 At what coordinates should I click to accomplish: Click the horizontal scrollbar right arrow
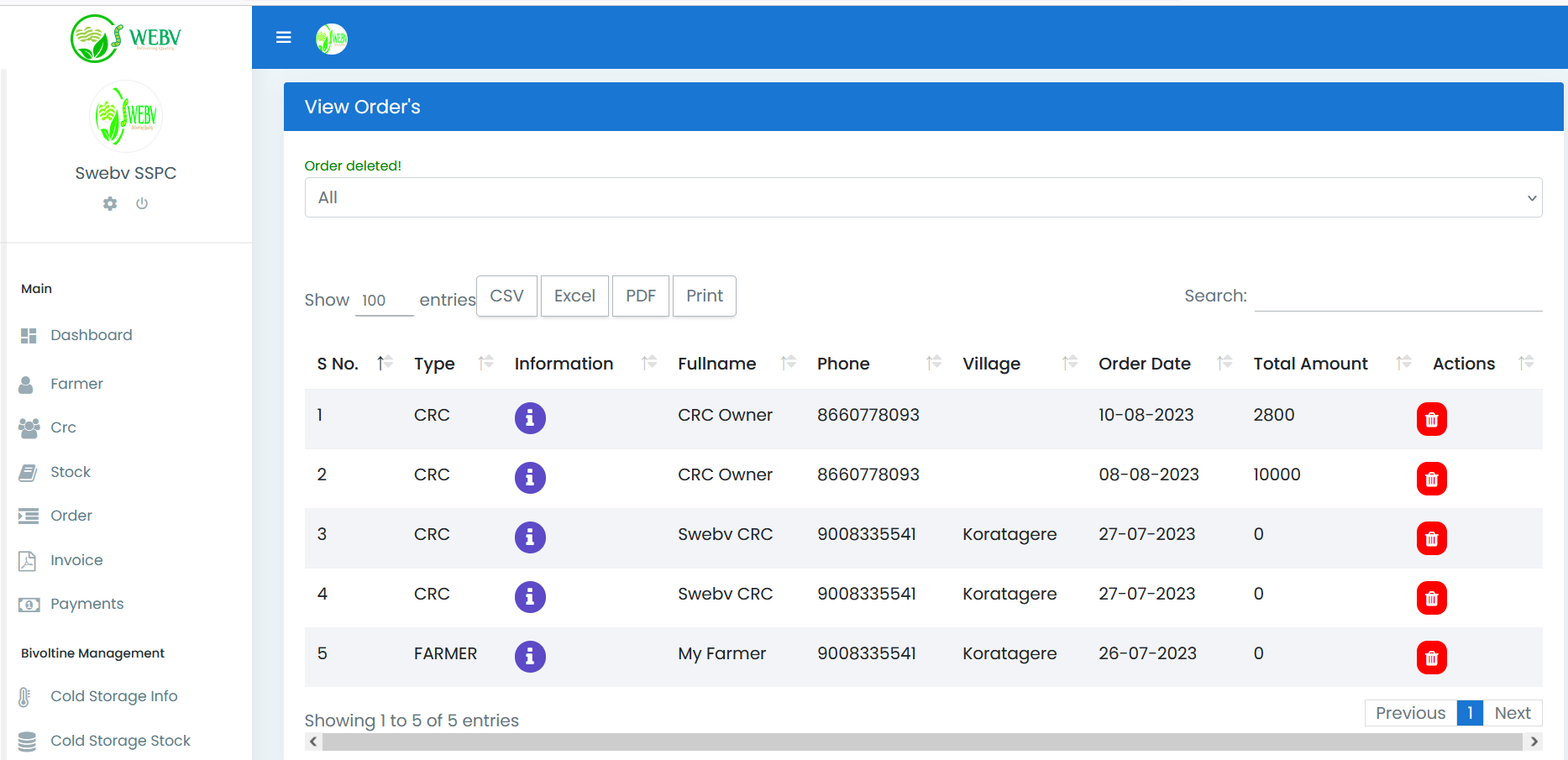pyautogui.click(x=1534, y=742)
